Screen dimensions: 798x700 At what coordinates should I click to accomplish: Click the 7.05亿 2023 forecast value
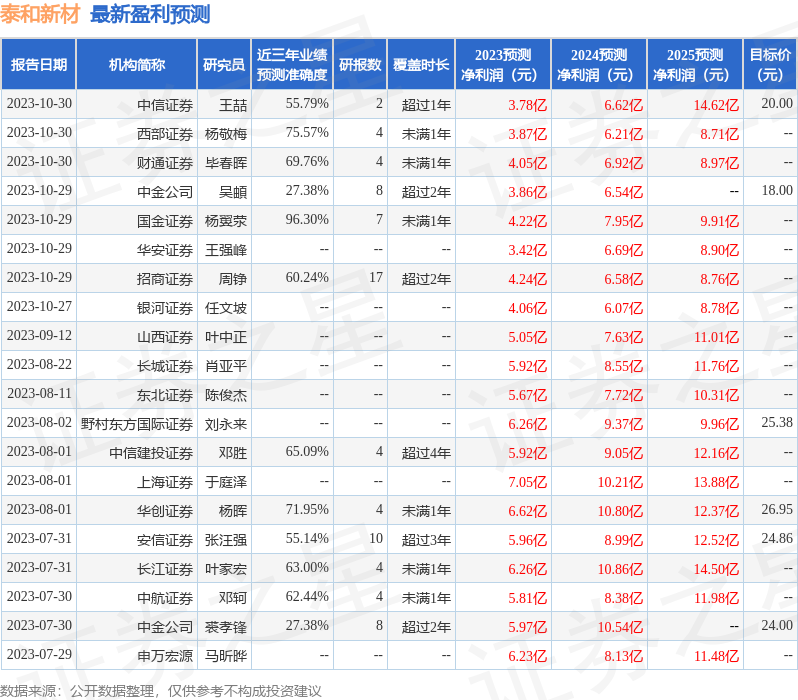coord(527,483)
